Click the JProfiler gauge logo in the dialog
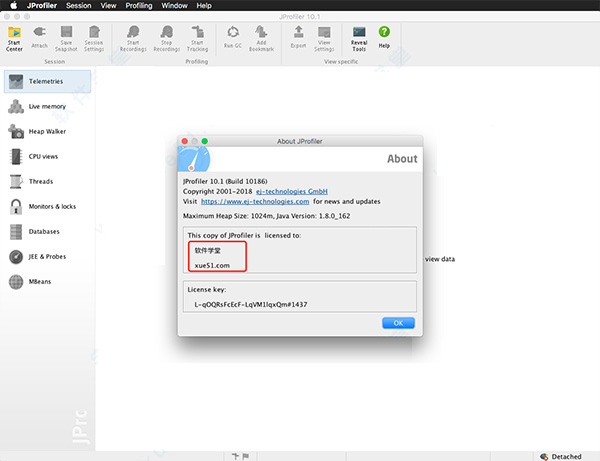This screenshot has height=461, width=600. click(x=194, y=159)
